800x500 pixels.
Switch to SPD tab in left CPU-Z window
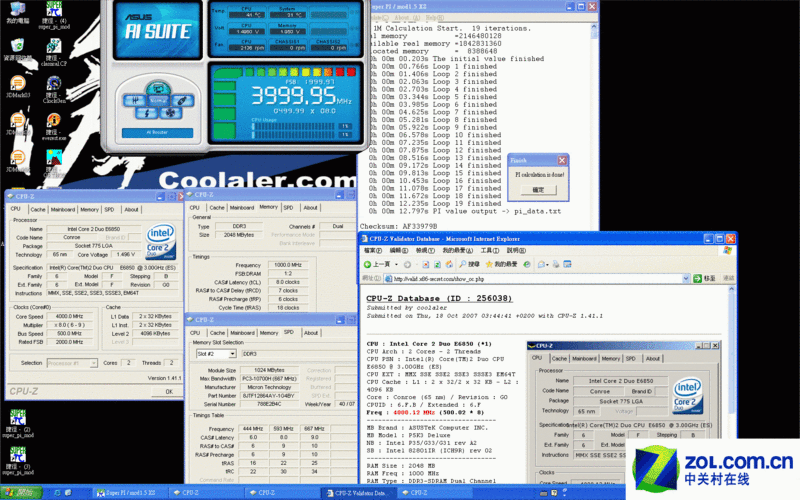(110, 210)
